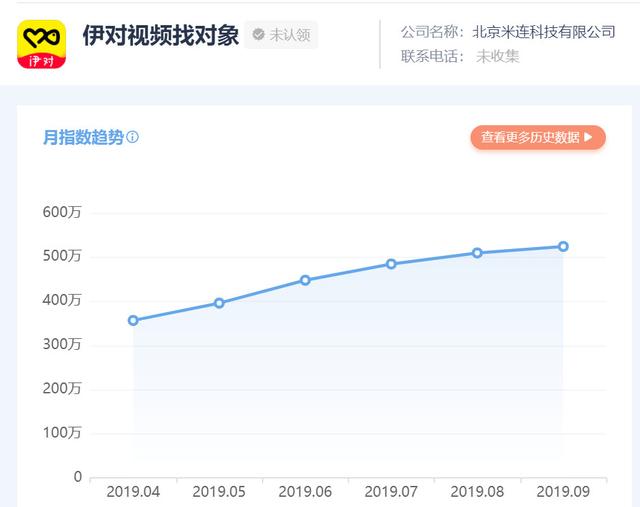
Task: Click the 2019.09 axis label
Action: coord(563,491)
